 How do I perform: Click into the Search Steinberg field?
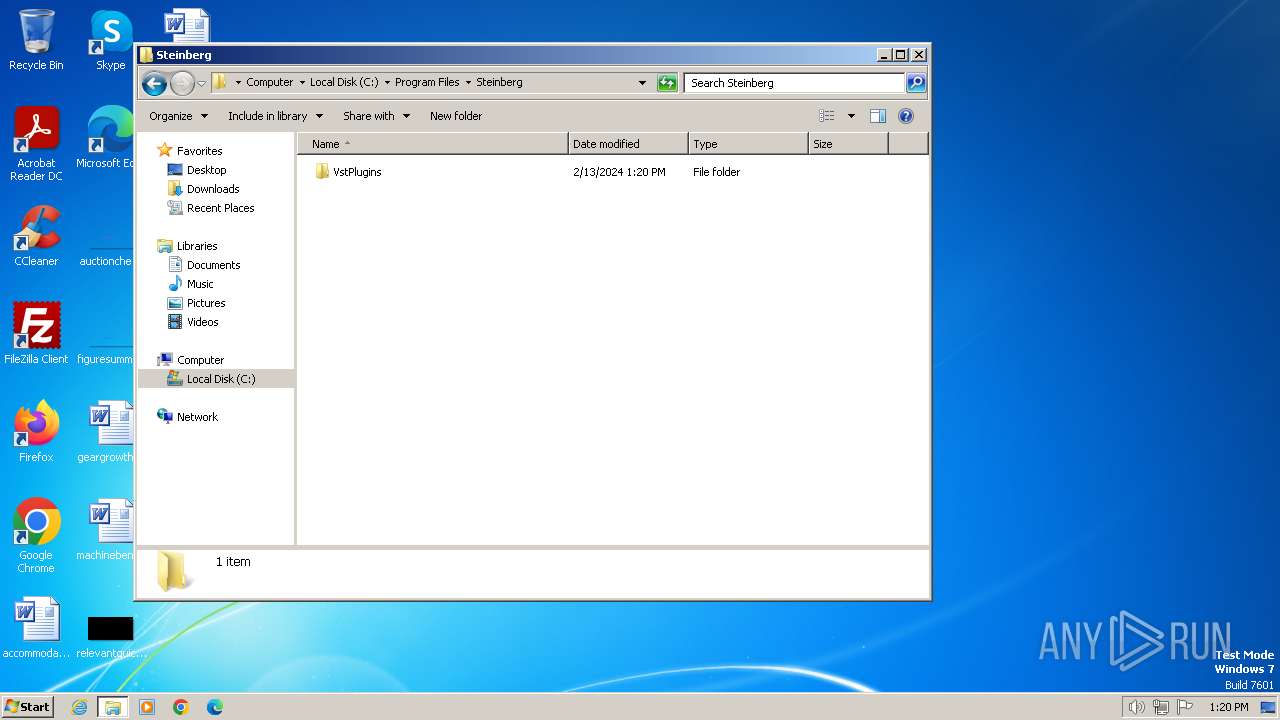pos(795,83)
